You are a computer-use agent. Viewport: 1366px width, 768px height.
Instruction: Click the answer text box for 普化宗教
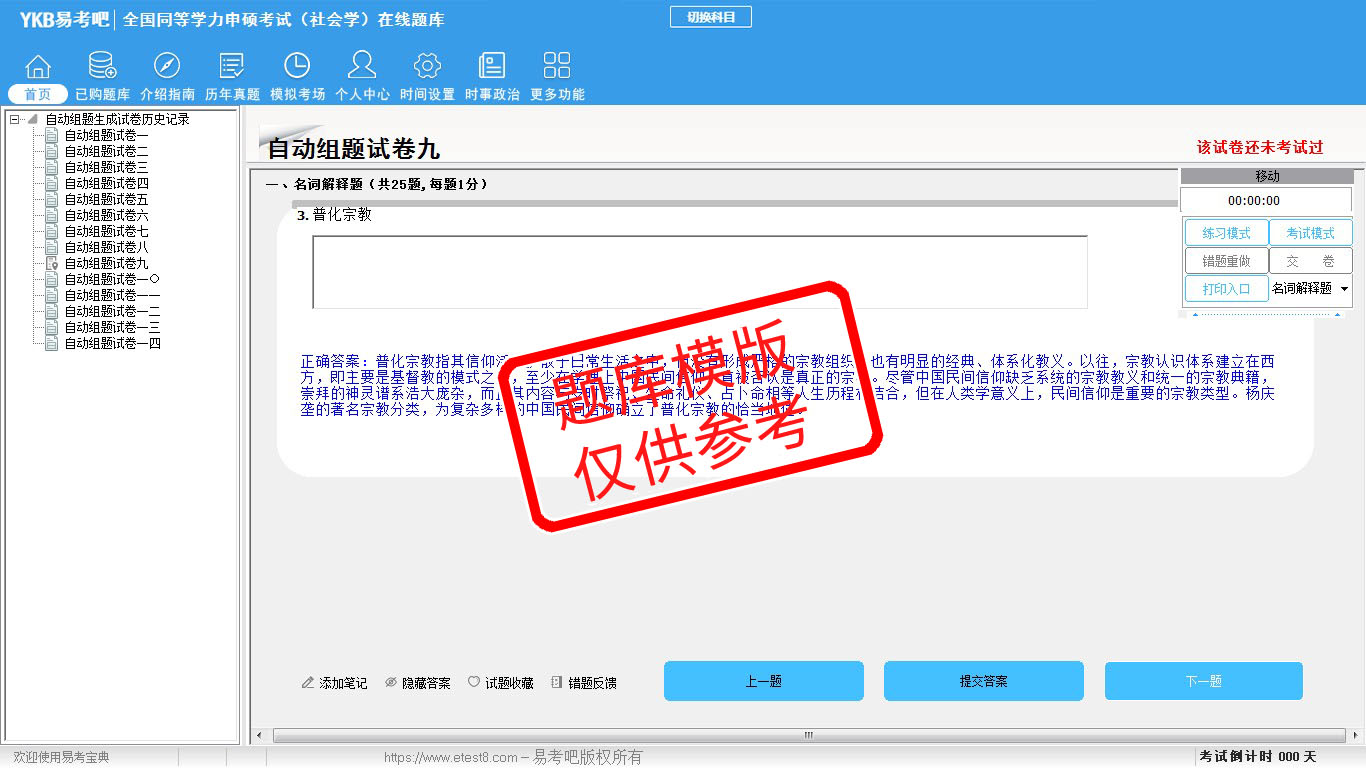click(x=699, y=272)
